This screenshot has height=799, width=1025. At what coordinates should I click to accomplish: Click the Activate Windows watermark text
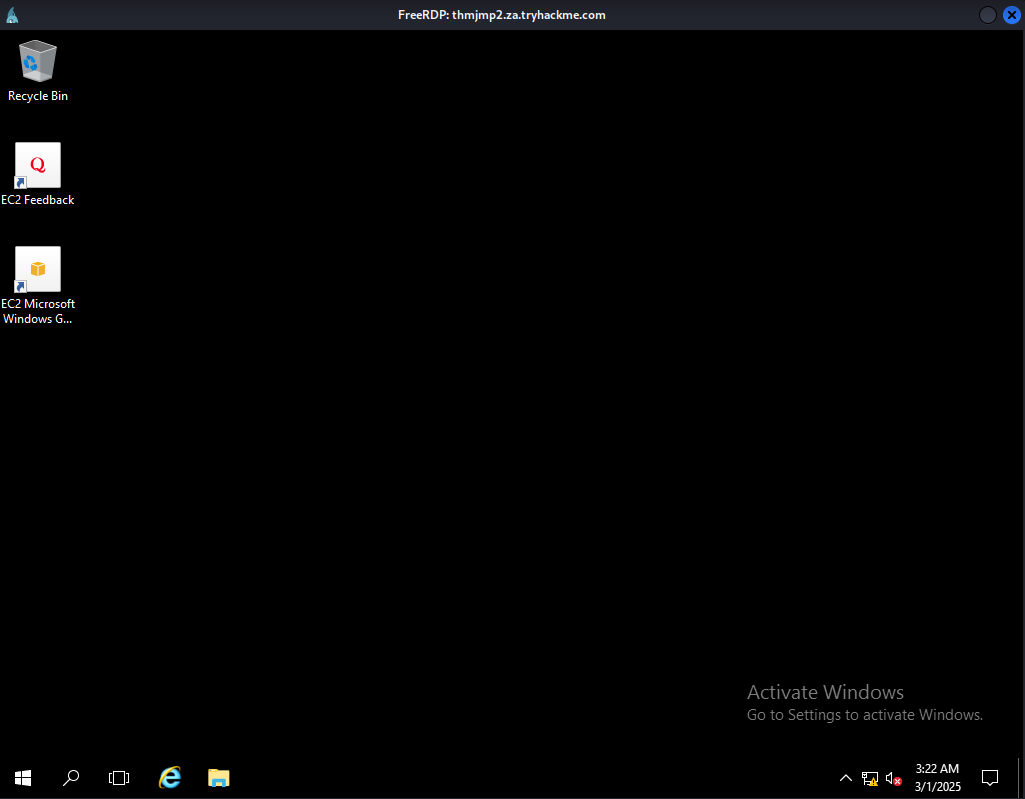825,692
